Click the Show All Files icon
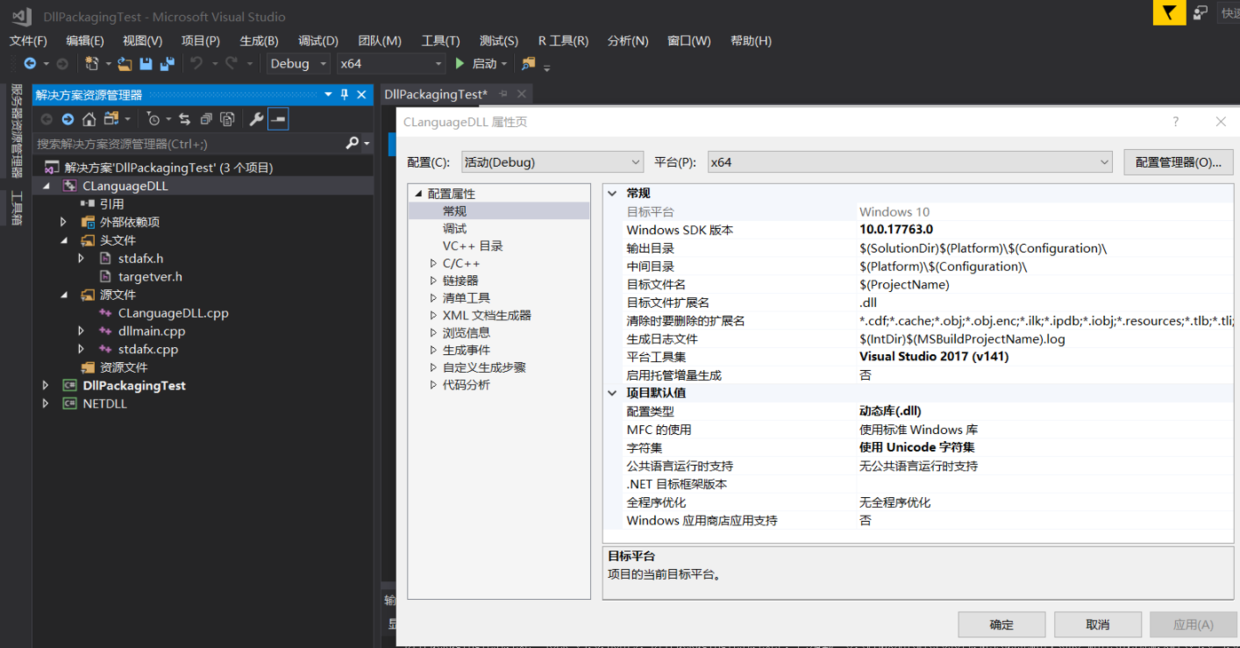The height and width of the screenshot is (648, 1240). [227, 119]
